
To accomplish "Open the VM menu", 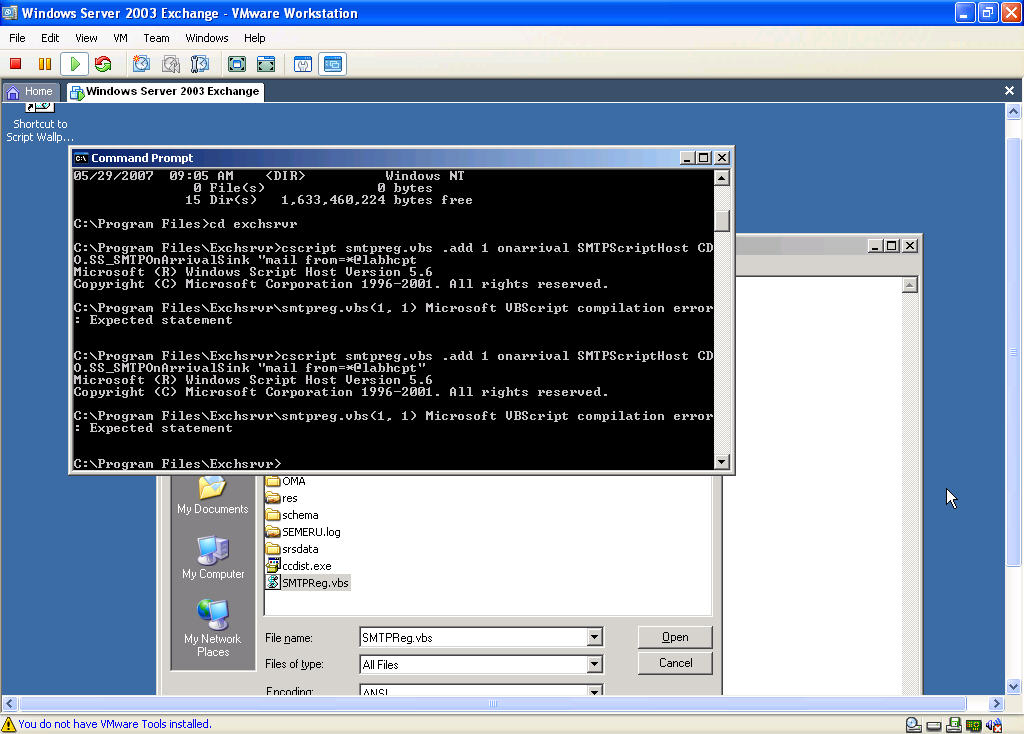I will [x=120, y=38].
